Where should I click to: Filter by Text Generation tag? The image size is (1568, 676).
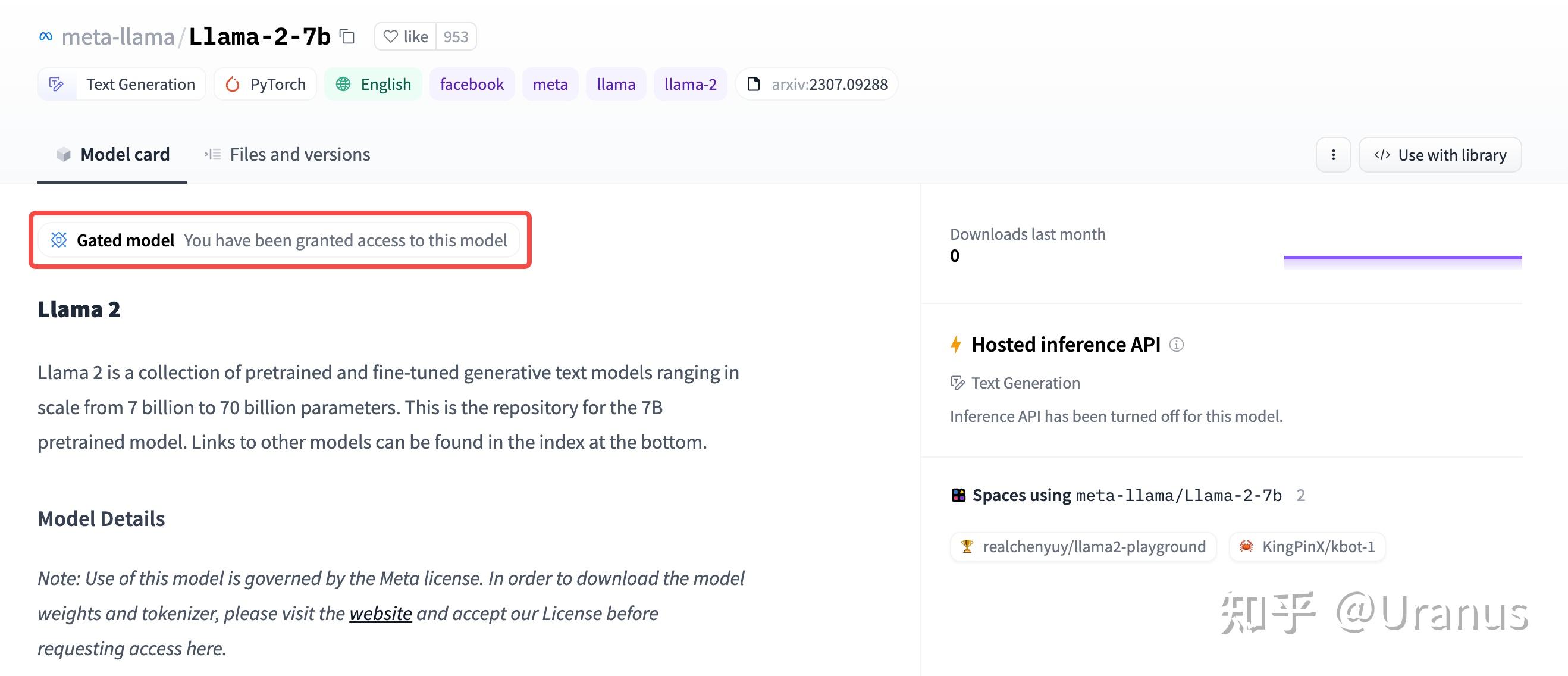point(122,84)
